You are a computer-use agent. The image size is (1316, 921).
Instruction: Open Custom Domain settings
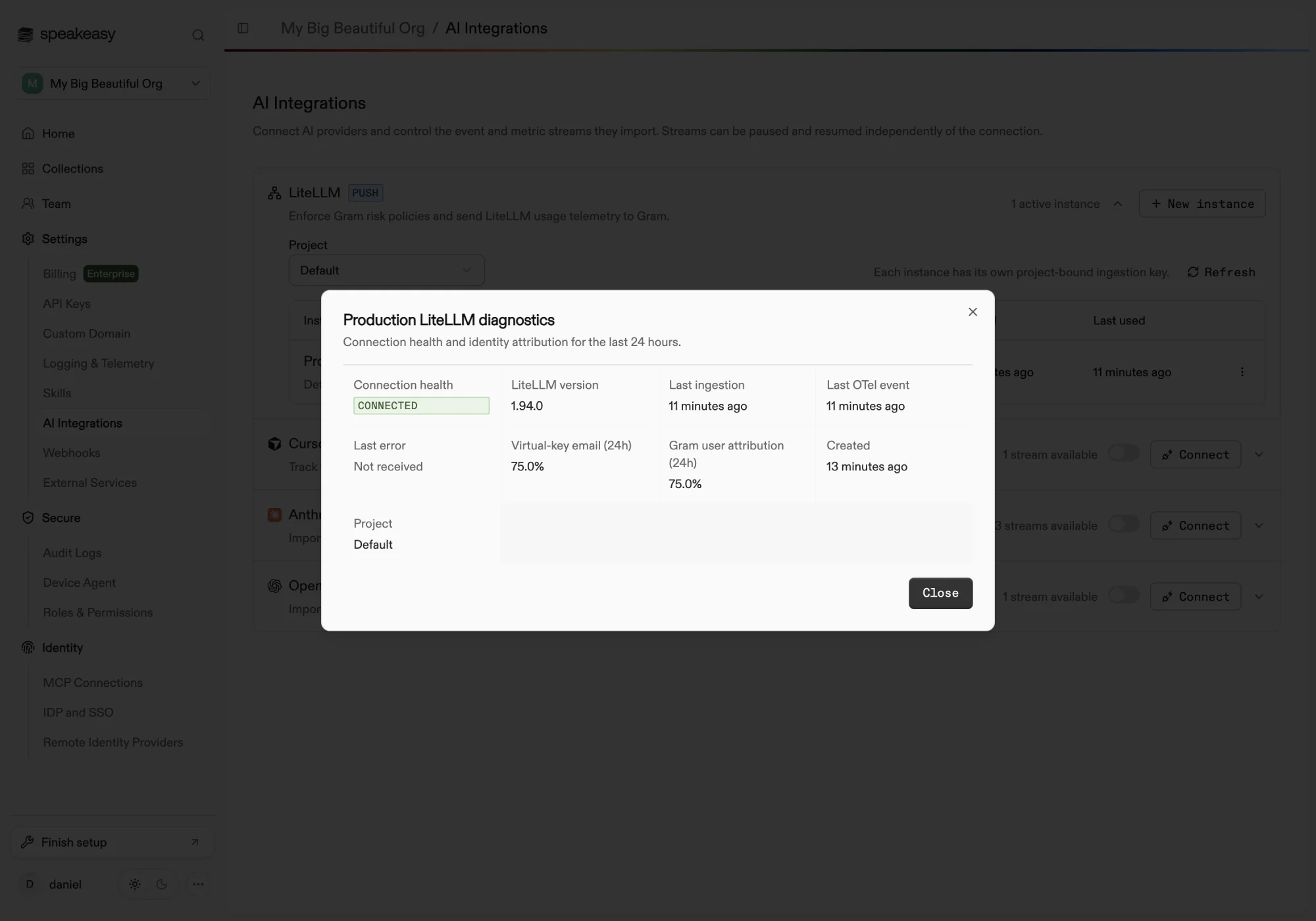pyautogui.click(x=86, y=334)
